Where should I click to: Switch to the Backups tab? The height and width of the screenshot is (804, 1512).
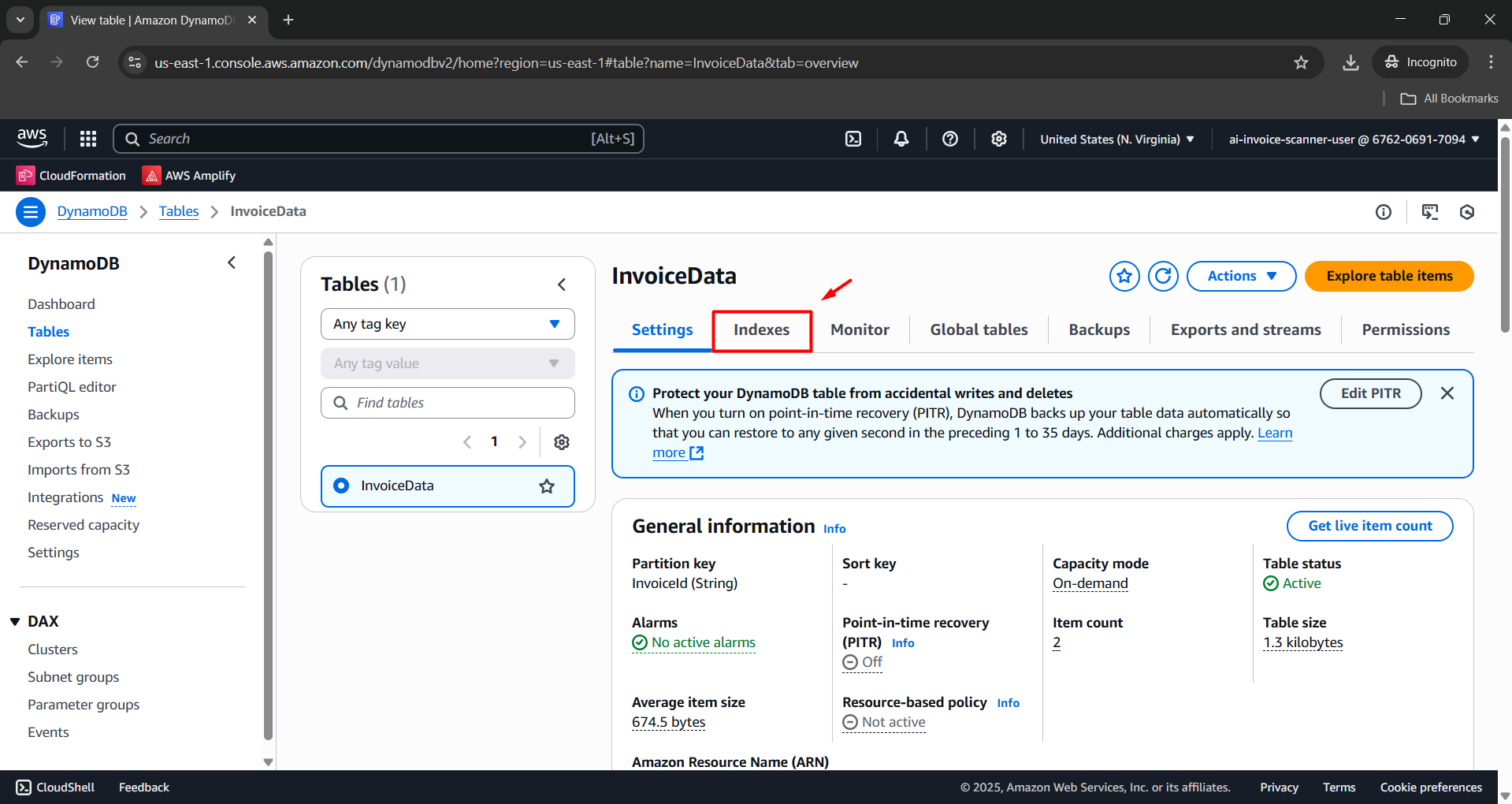click(1099, 330)
